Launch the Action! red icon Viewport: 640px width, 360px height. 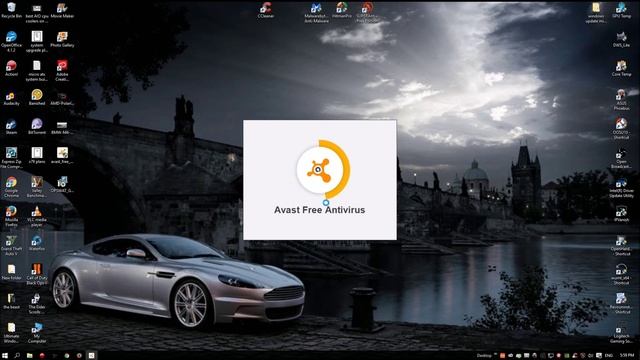tap(11, 69)
